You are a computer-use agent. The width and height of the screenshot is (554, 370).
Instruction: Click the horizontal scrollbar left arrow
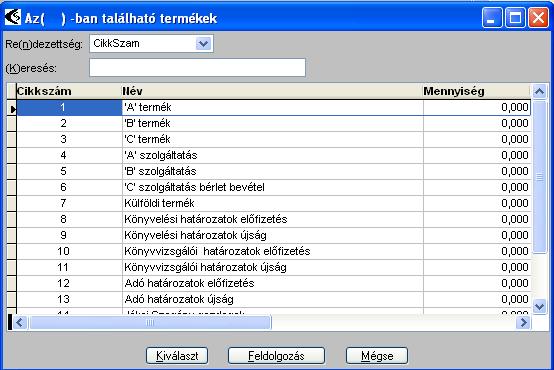19,322
